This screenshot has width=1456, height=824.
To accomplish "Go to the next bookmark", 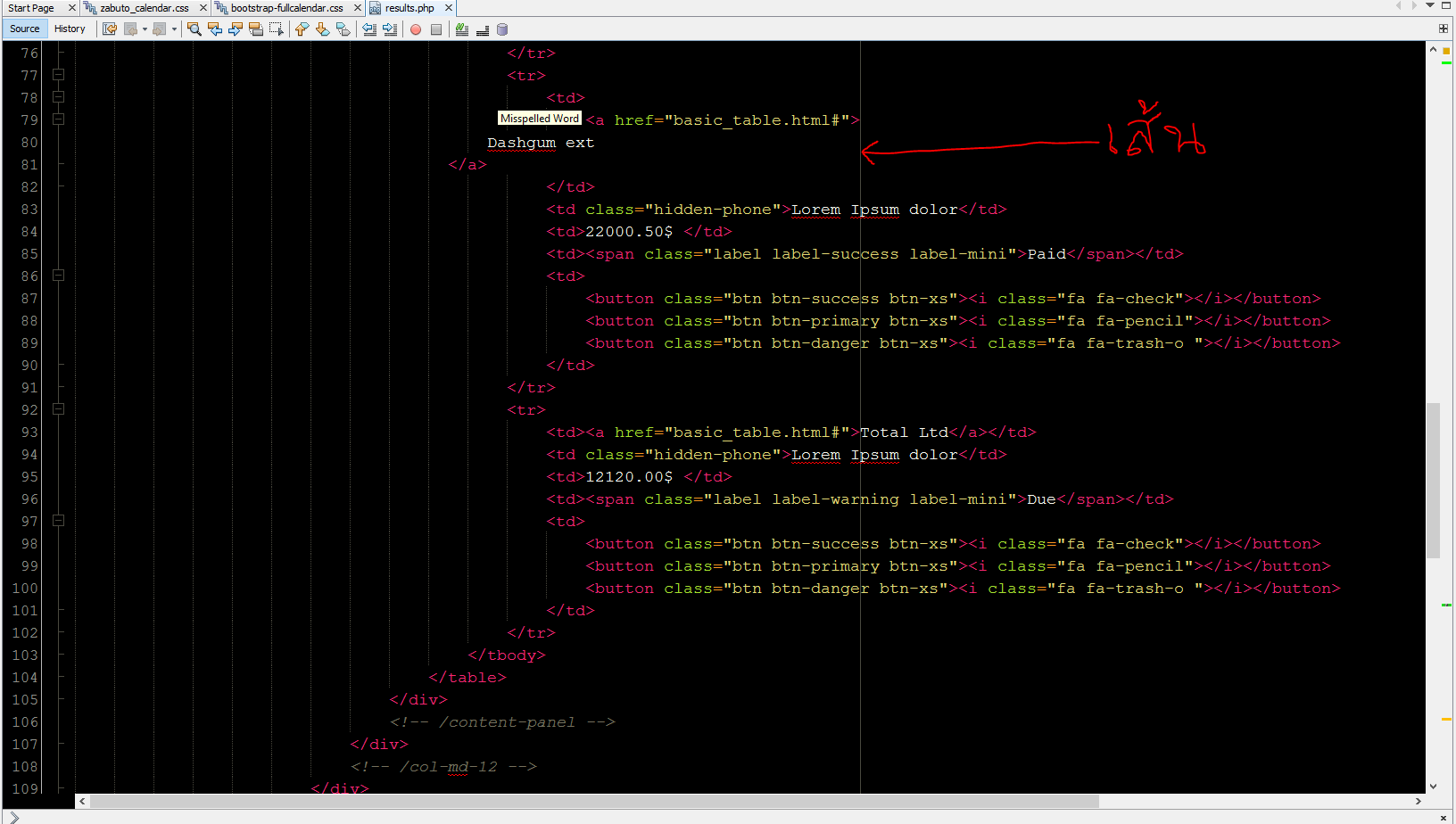I will [322, 29].
